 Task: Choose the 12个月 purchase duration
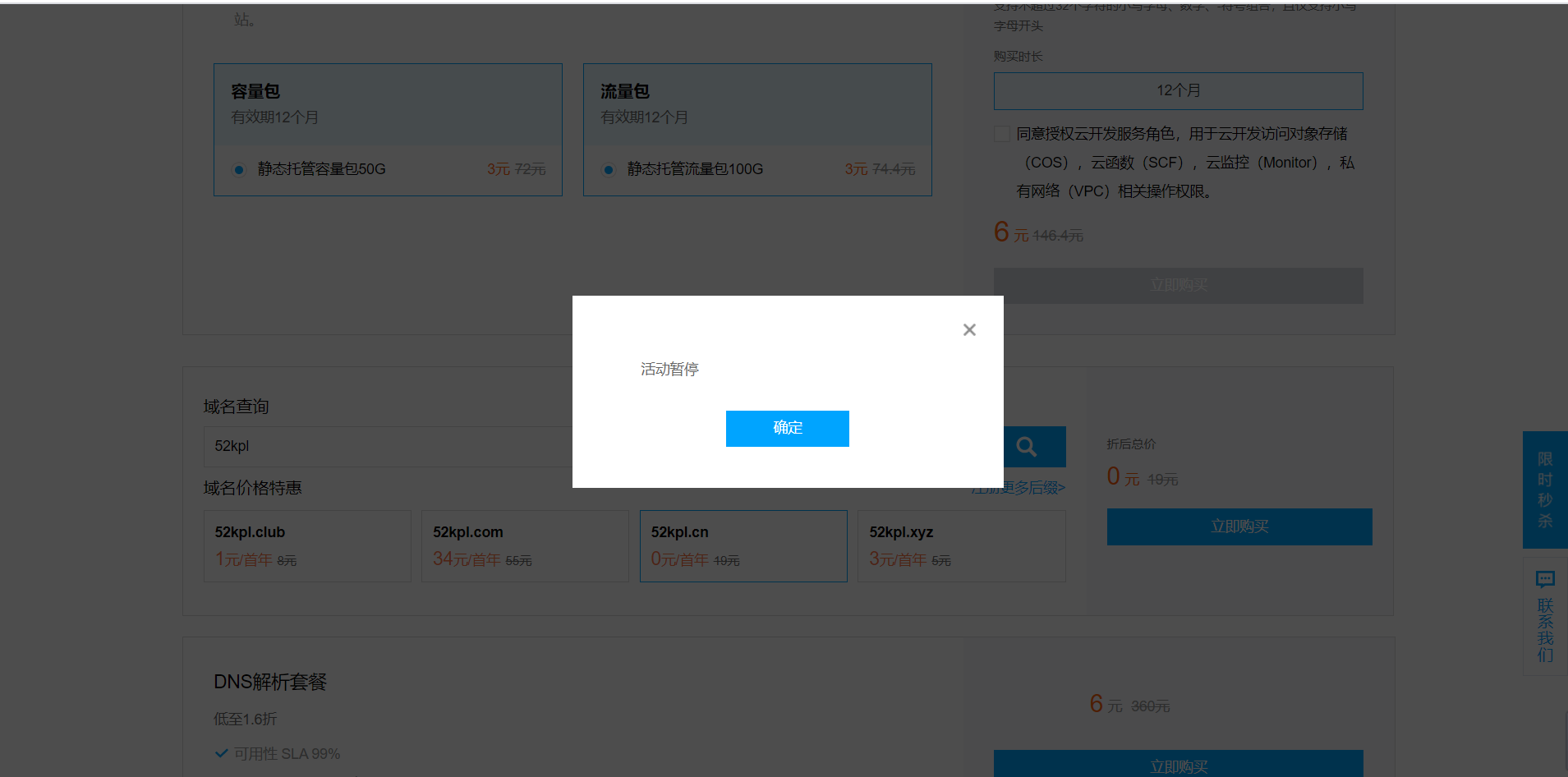point(1178,91)
